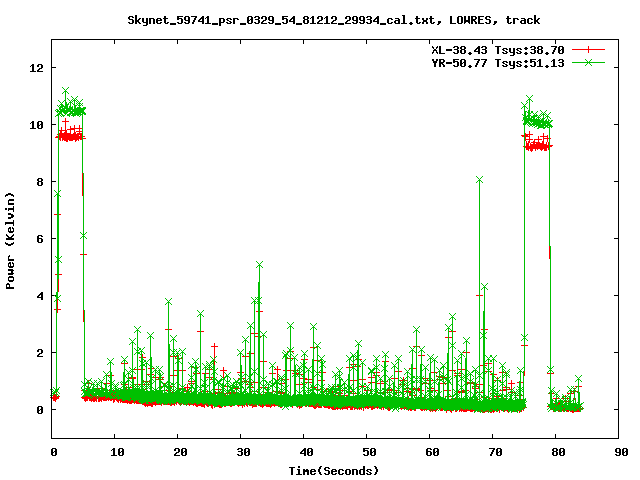Click the x-axis tick label 60
Image resolution: width=640 pixels, height=480 pixels.
click(x=432, y=452)
